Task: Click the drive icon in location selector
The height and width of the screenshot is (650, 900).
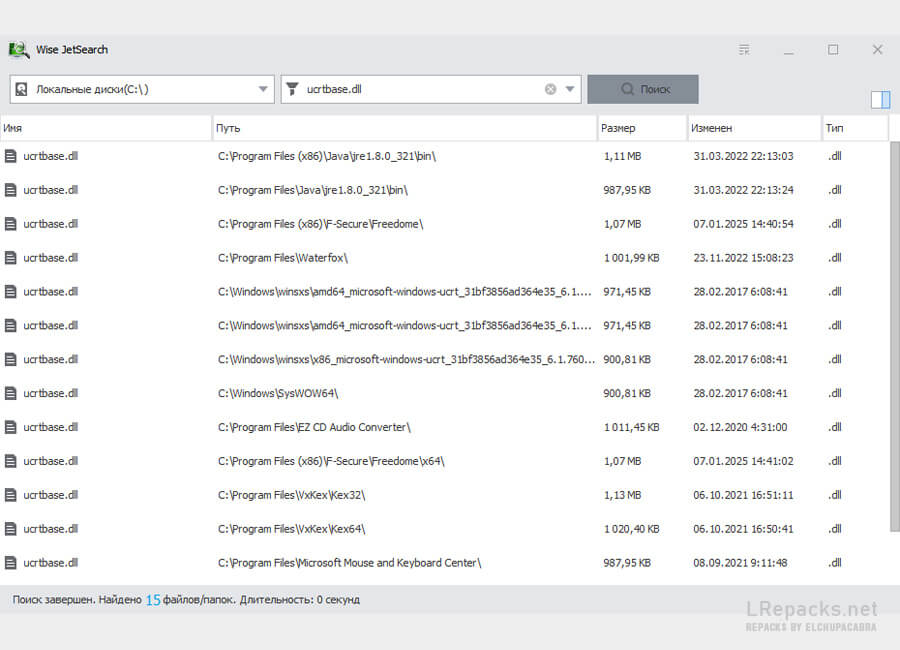Action: [x=21, y=89]
